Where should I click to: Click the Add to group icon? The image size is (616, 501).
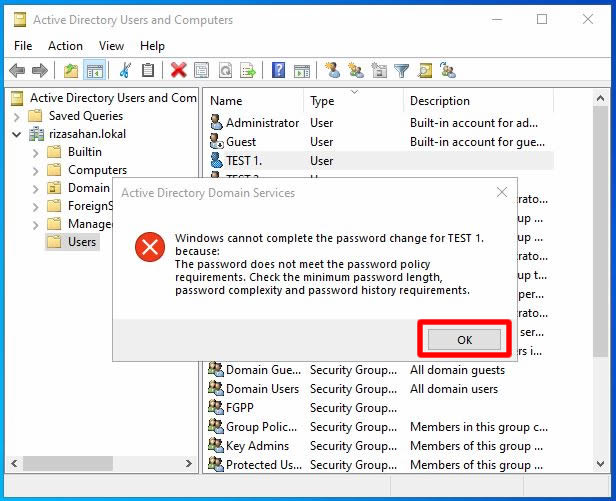(x=448, y=71)
